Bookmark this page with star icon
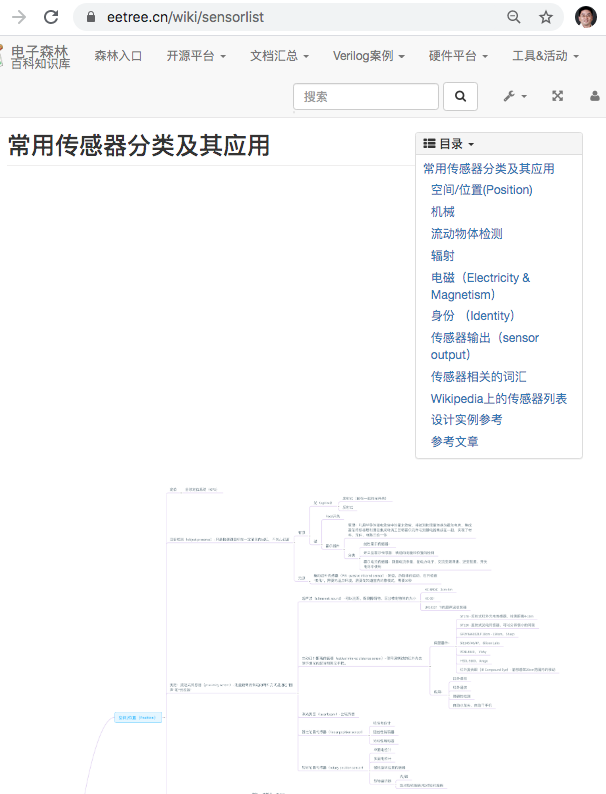This screenshot has width=606, height=794. pyautogui.click(x=546, y=17)
